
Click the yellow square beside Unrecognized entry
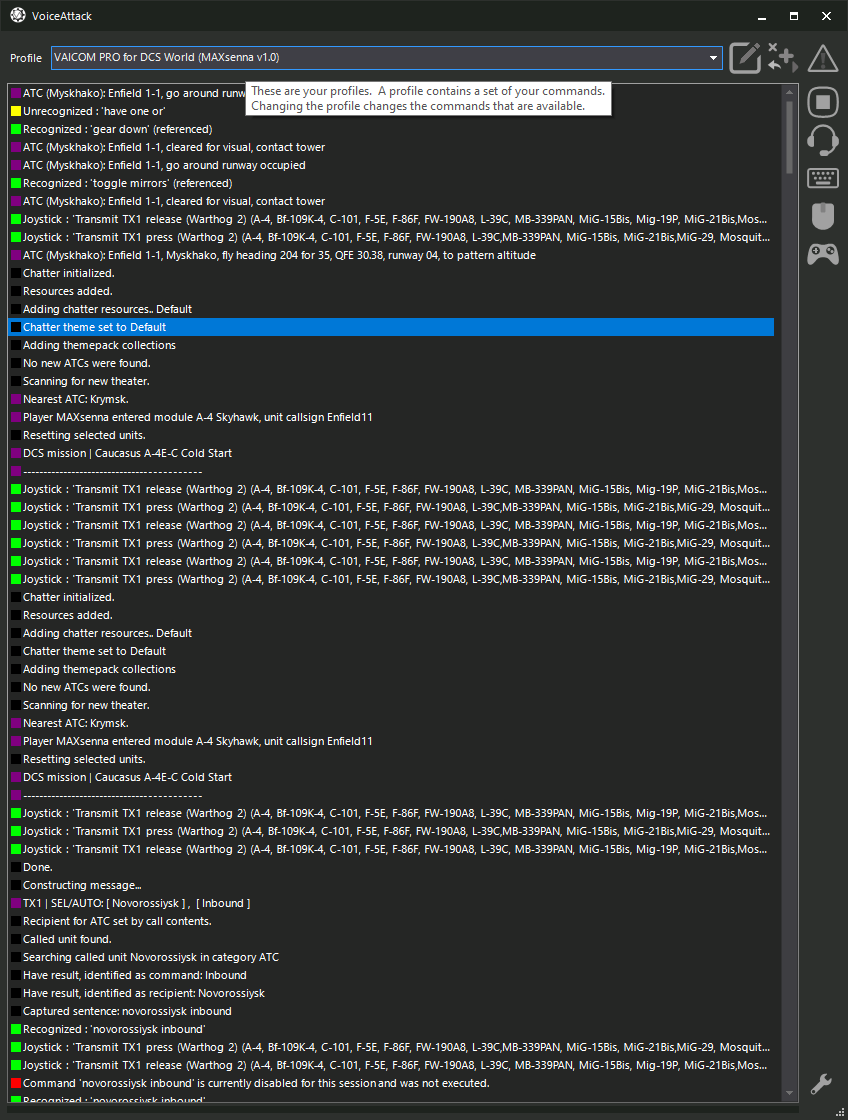[16, 111]
